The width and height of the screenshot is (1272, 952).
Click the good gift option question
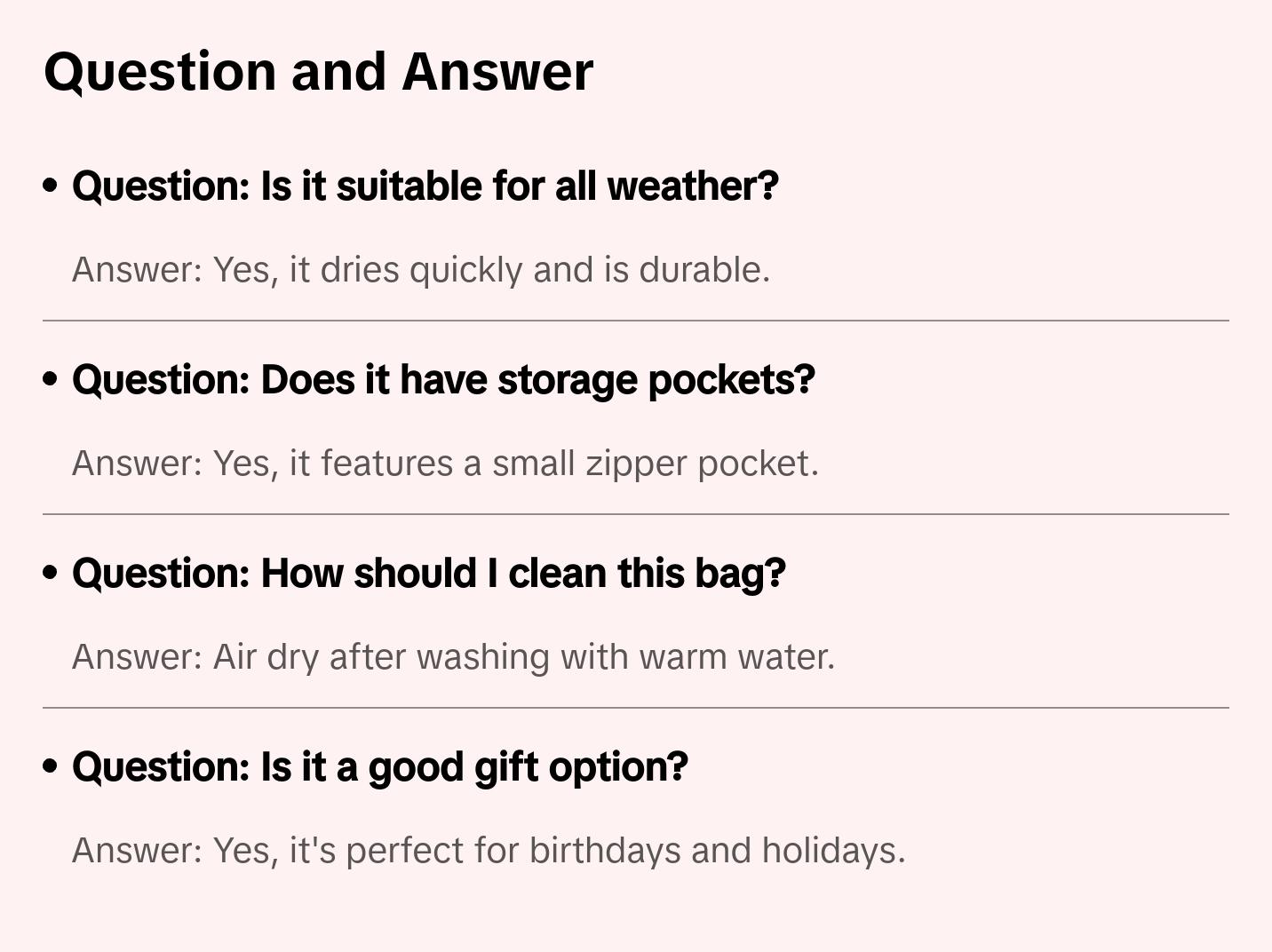coord(379,767)
